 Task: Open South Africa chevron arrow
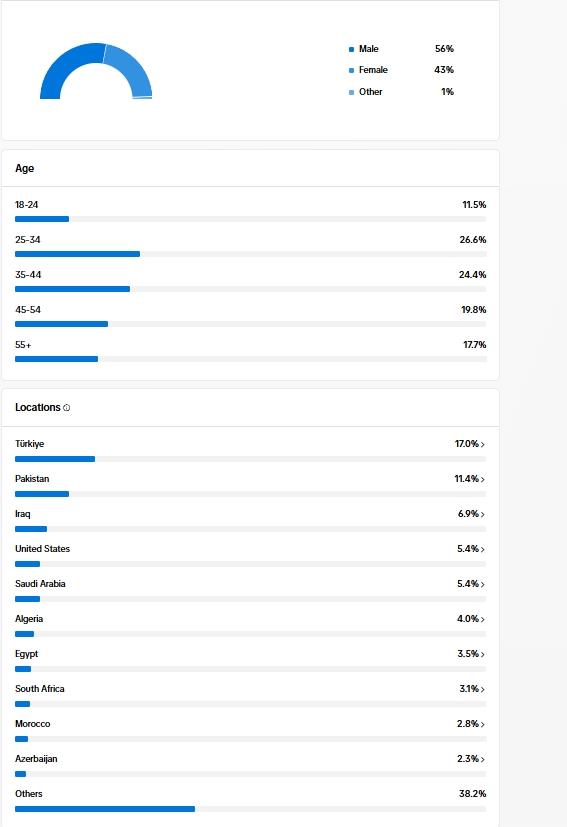click(483, 689)
